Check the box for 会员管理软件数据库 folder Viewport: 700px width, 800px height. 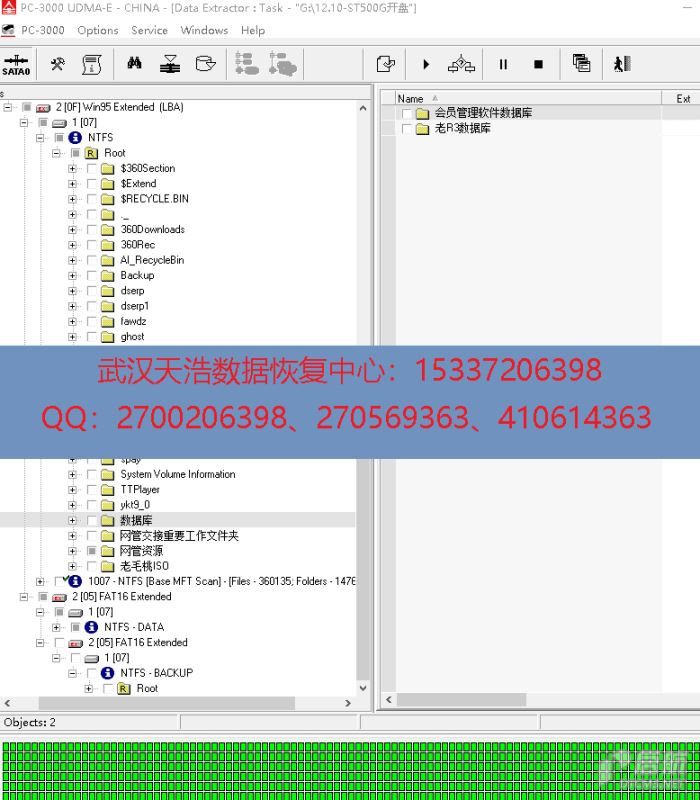tap(407, 113)
